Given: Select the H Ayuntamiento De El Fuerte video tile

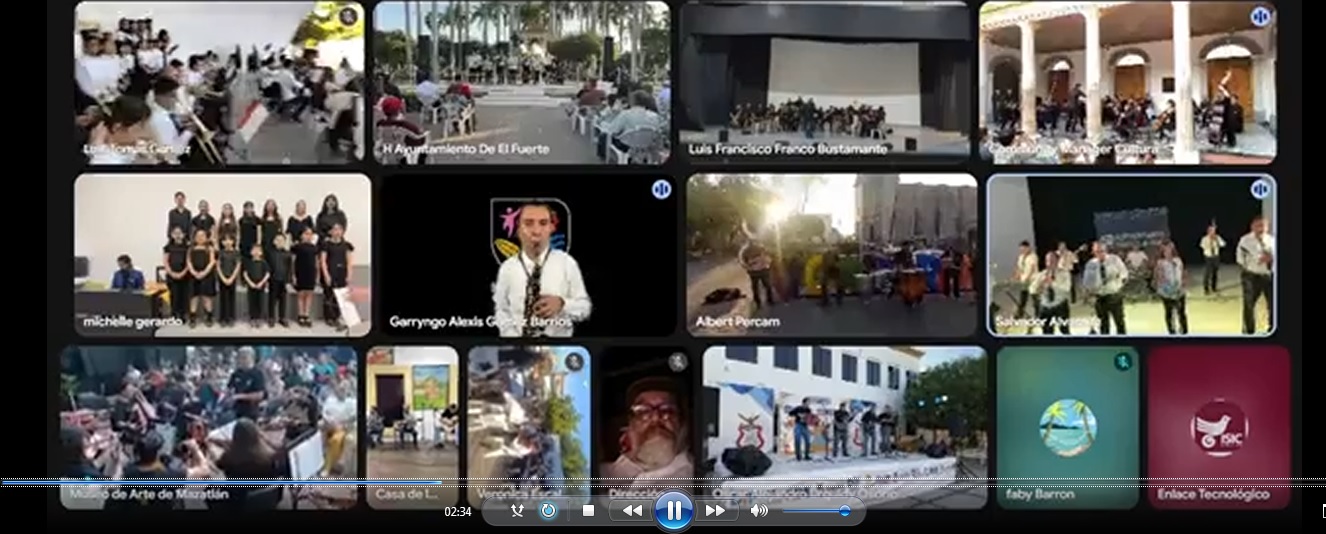Looking at the screenshot, I should [522, 82].
